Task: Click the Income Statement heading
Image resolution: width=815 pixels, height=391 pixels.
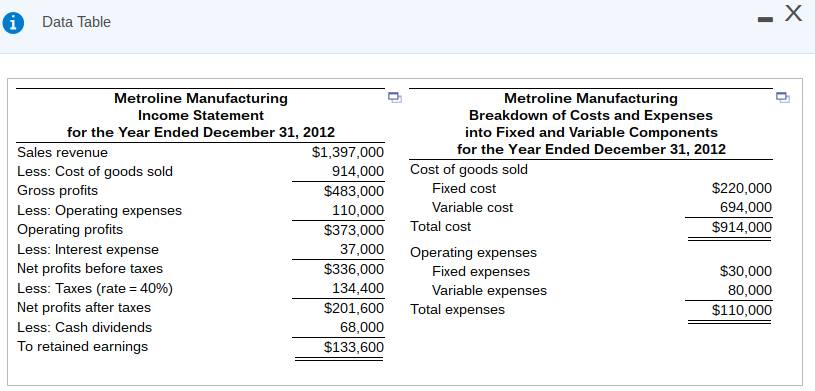Action: pyautogui.click(x=201, y=115)
